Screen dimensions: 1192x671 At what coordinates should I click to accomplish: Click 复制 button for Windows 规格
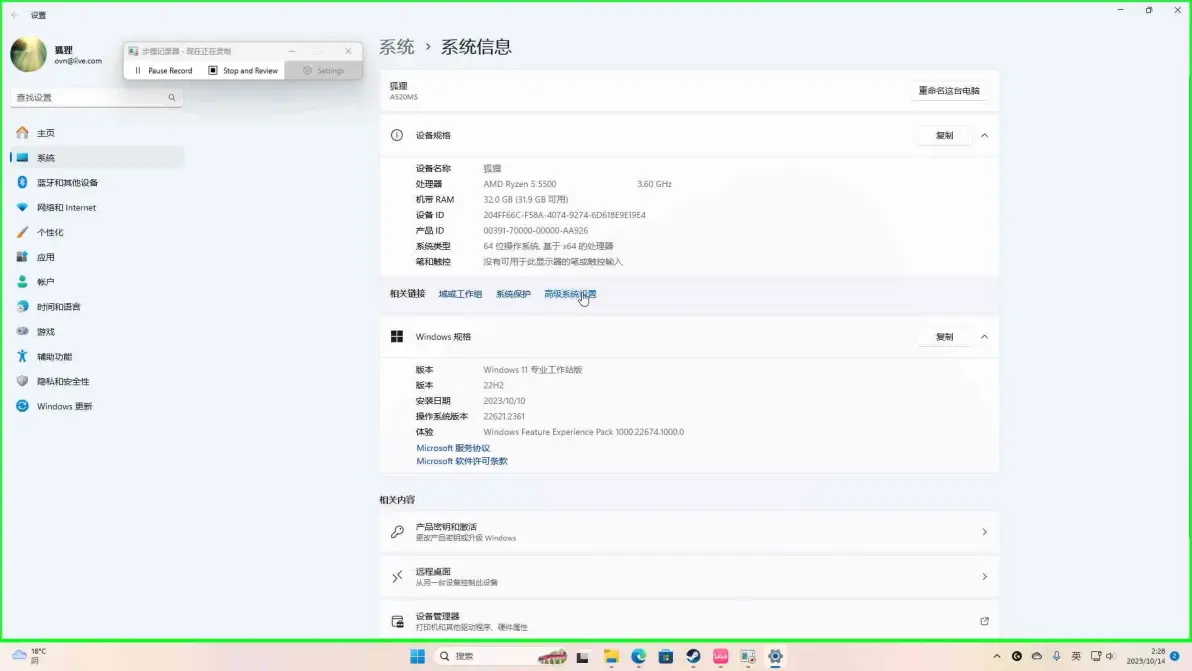pos(944,337)
